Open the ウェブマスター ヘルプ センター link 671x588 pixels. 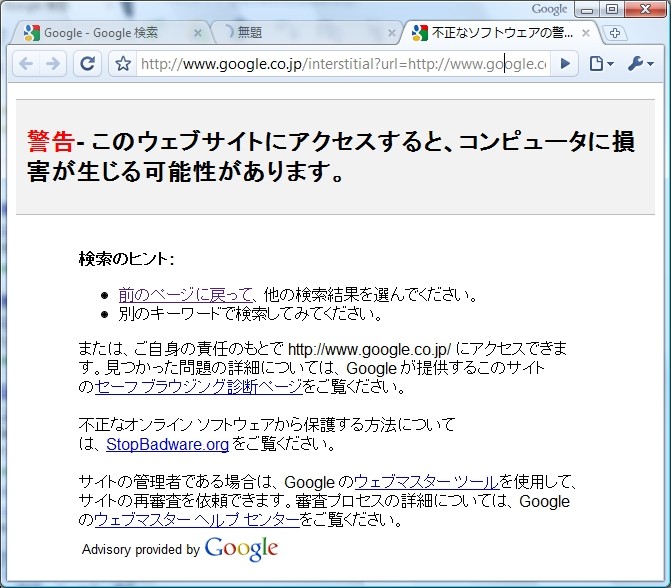click(197, 520)
